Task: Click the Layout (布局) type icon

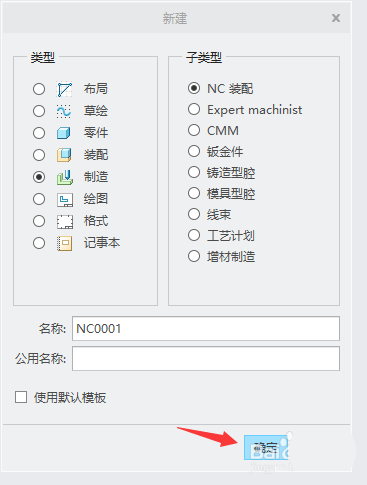Action: click(x=65, y=89)
